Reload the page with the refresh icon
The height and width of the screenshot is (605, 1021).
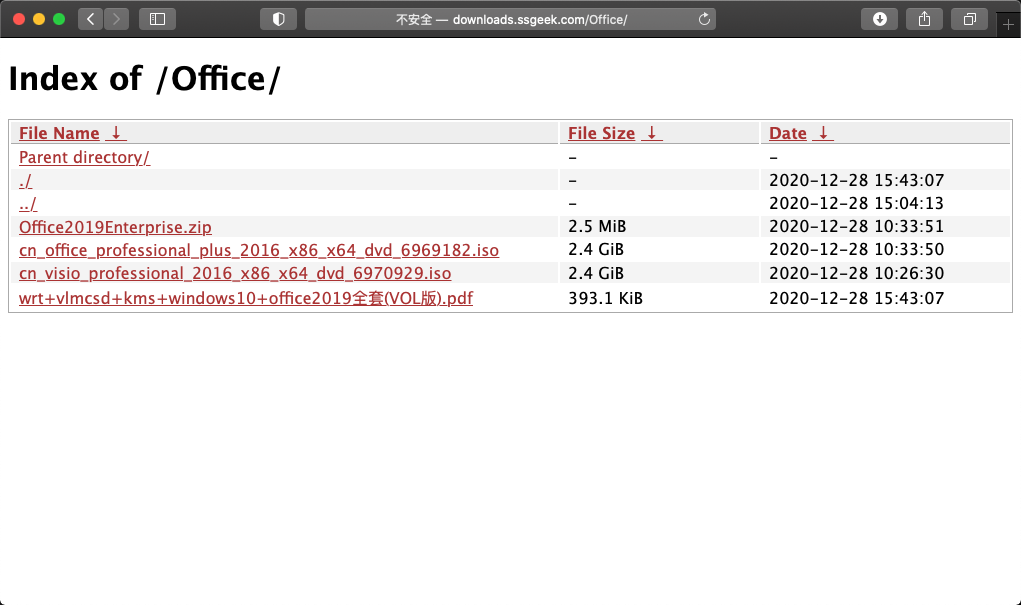point(704,19)
